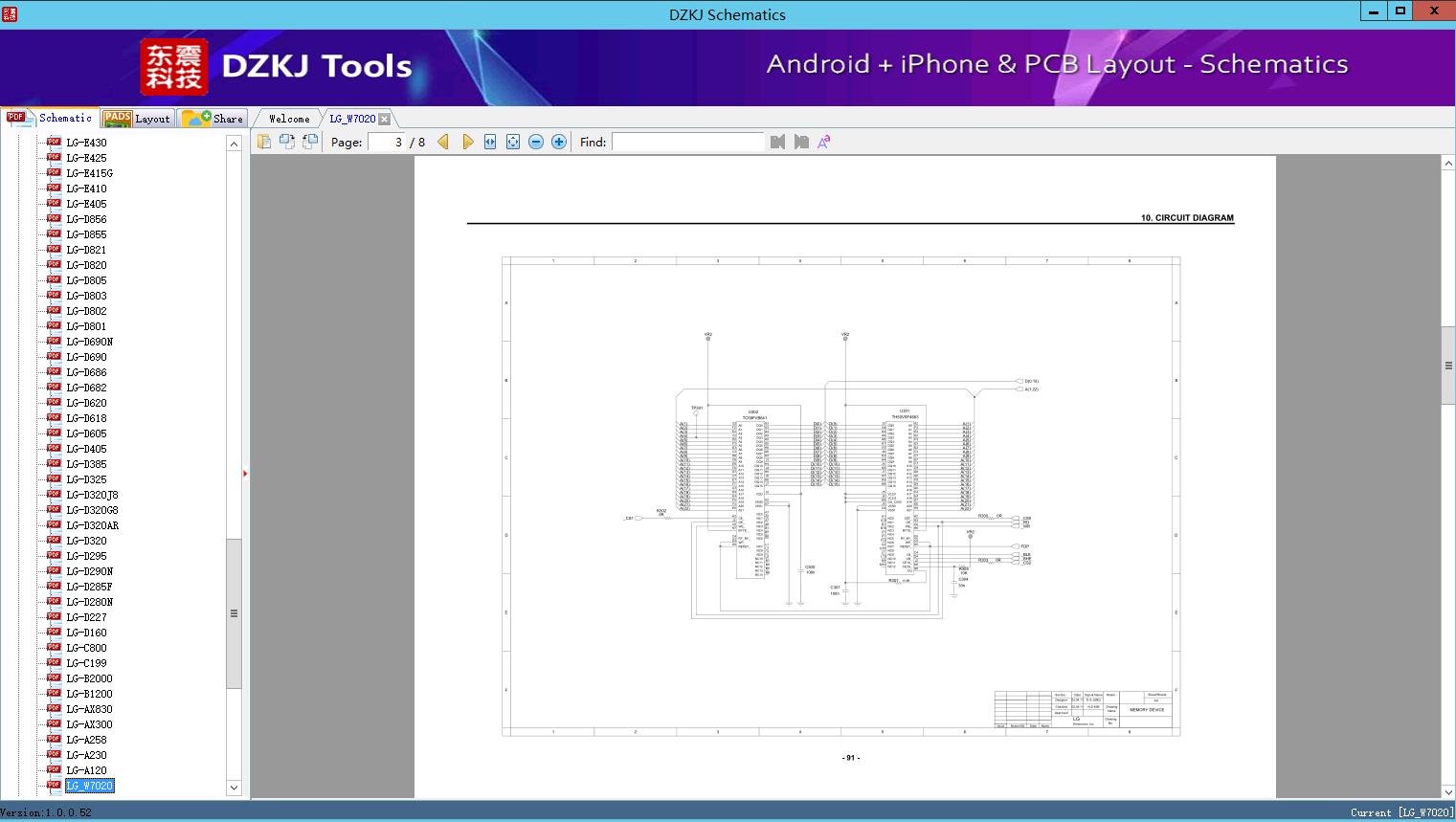Open LG-D385 schematic
Viewport: 1456px width, 822px height.
(x=86, y=464)
